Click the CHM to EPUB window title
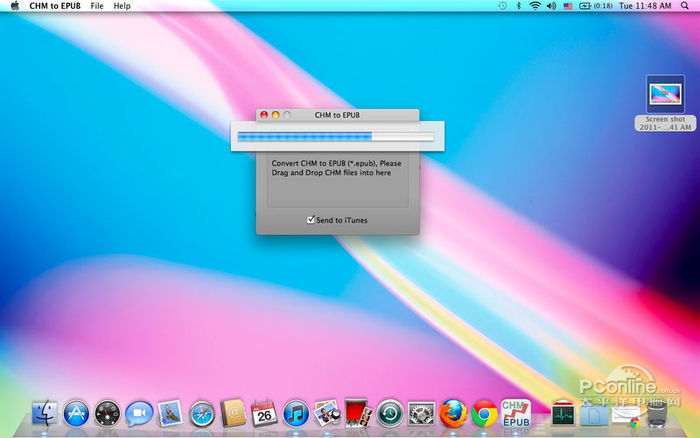The image size is (700, 438). [x=337, y=115]
